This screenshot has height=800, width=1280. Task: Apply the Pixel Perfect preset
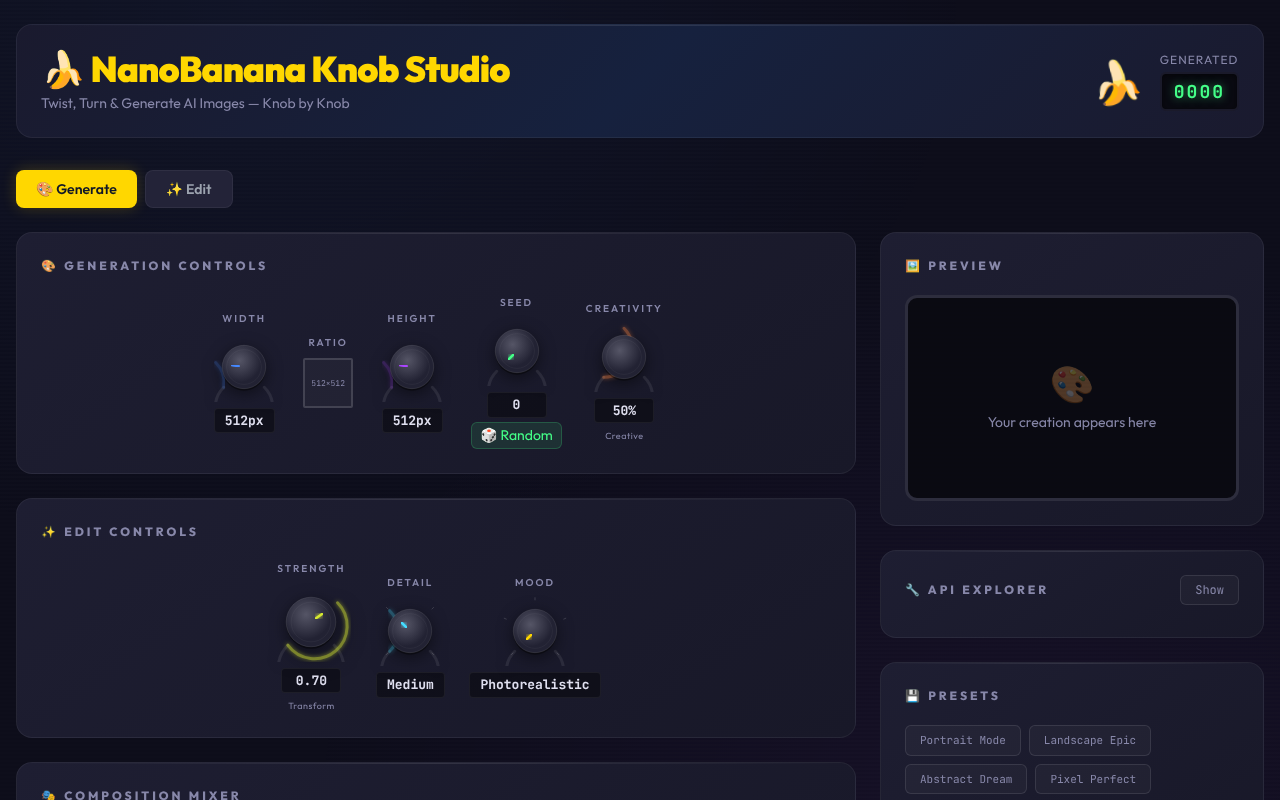1093,779
